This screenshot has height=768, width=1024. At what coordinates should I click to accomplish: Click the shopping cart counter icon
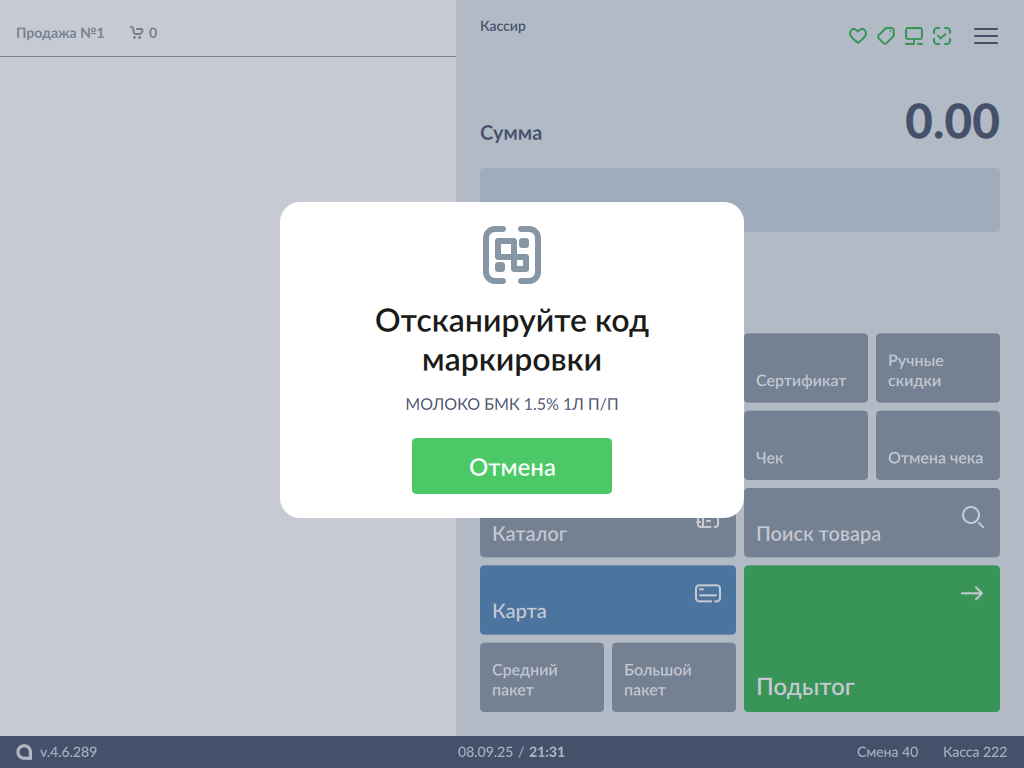coord(137,33)
